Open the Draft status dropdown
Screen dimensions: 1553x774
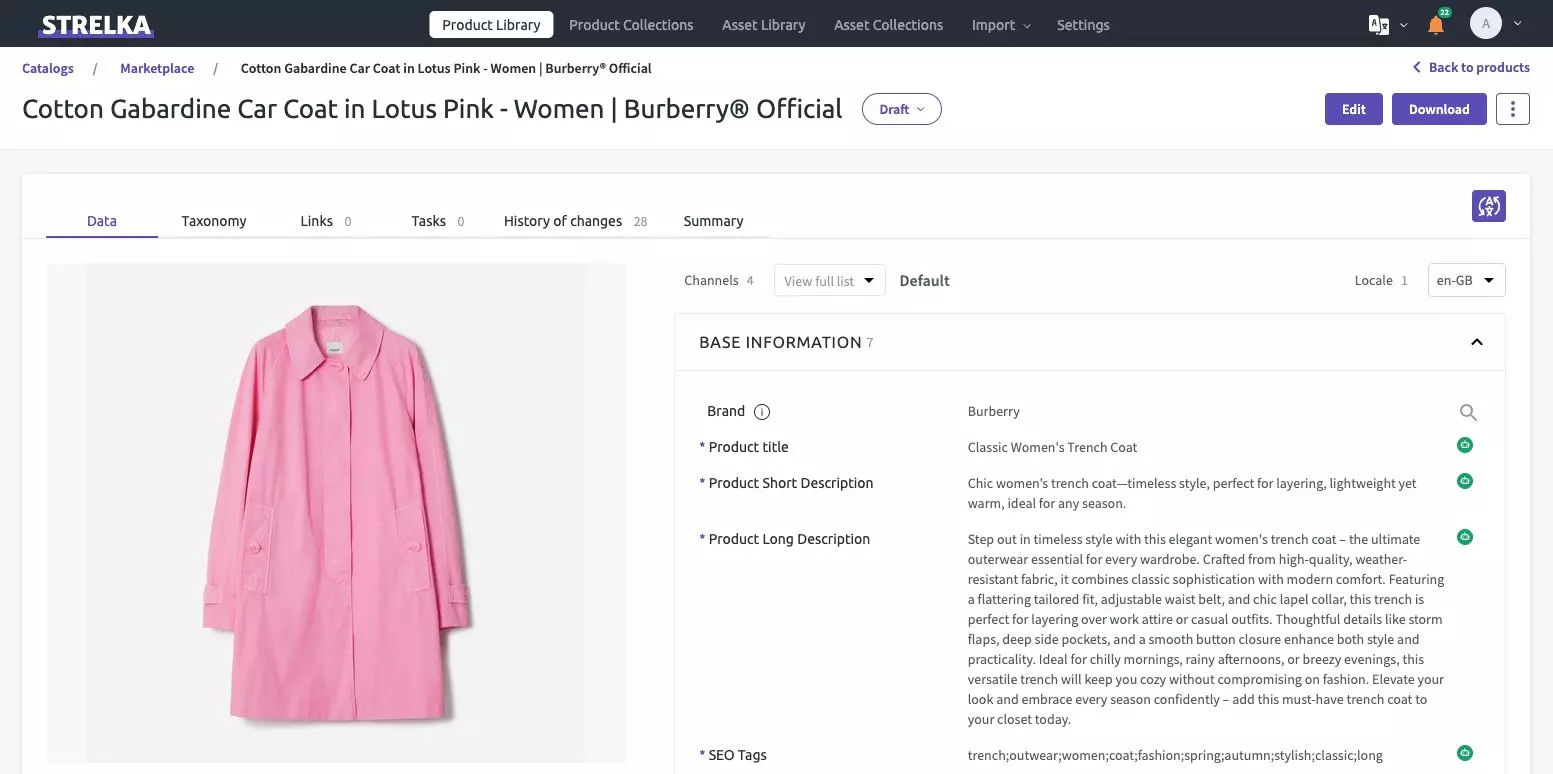click(902, 109)
